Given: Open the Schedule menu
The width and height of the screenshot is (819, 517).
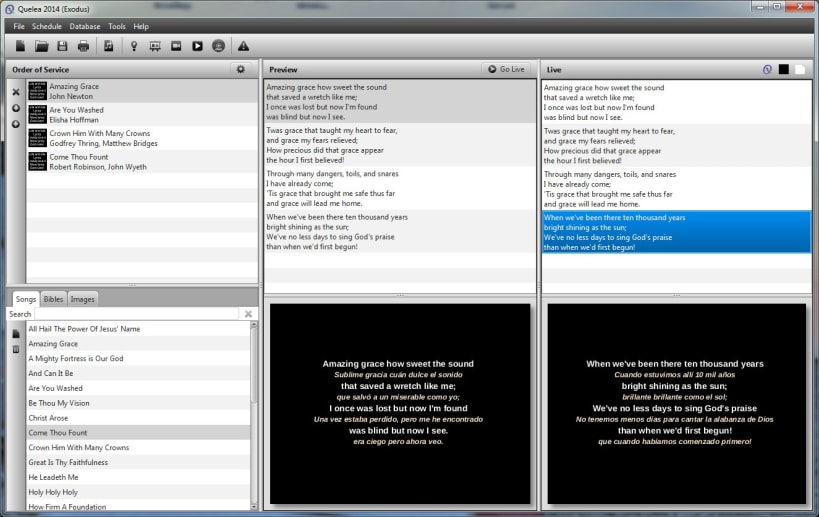Looking at the screenshot, I should coord(46,26).
